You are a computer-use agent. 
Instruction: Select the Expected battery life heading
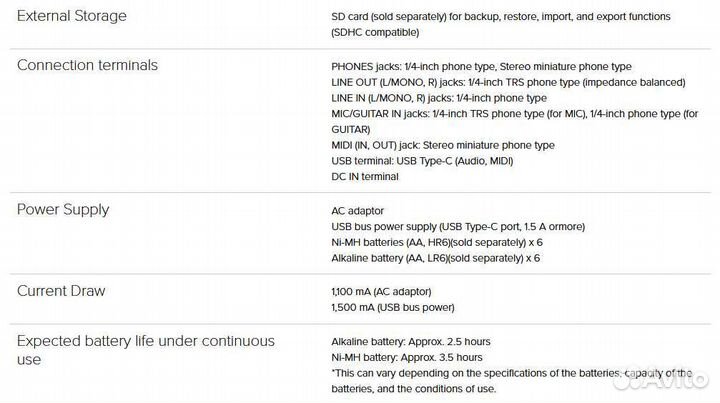145,349
